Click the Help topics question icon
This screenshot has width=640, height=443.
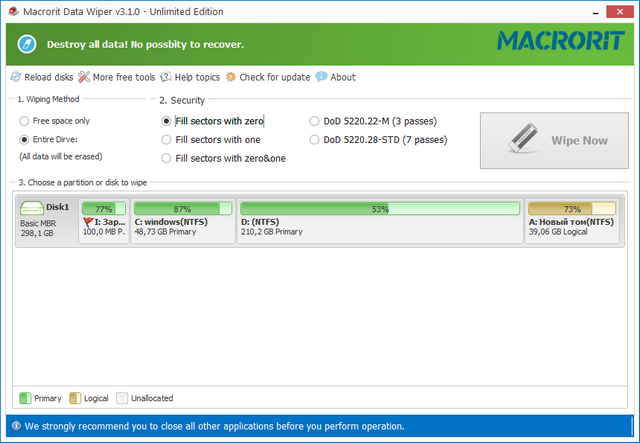(x=166, y=77)
